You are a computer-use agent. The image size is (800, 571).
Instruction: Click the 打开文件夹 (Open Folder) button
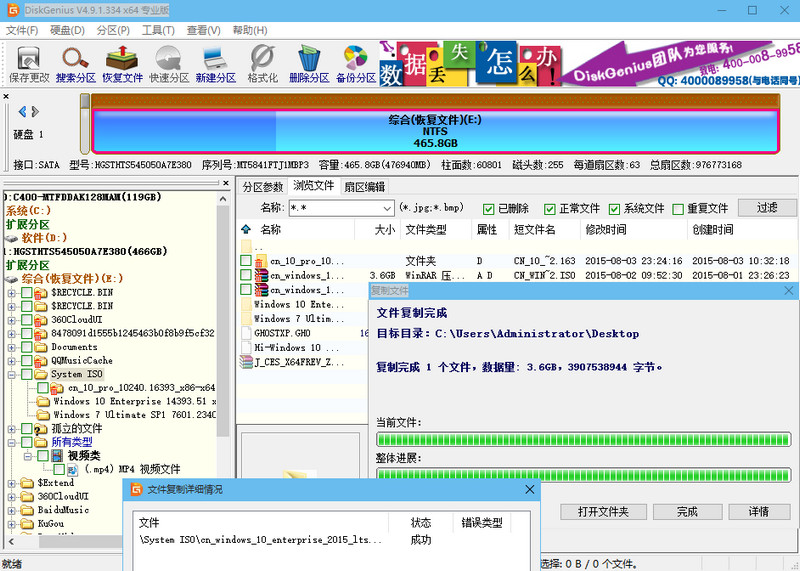pos(603,511)
